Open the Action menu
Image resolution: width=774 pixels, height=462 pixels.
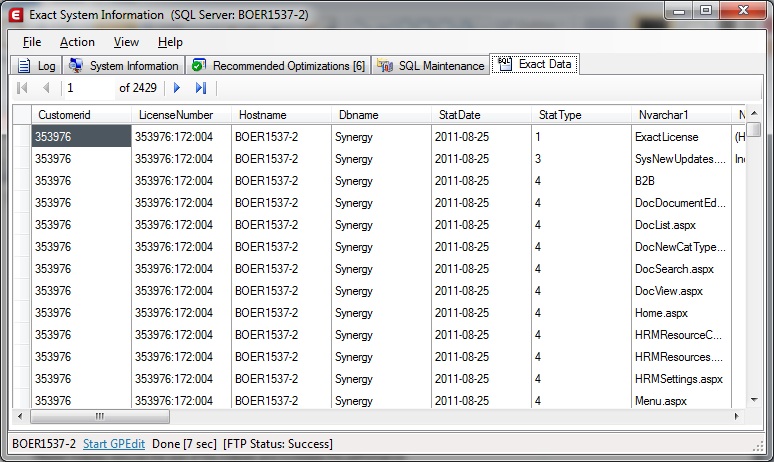pos(77,42)
